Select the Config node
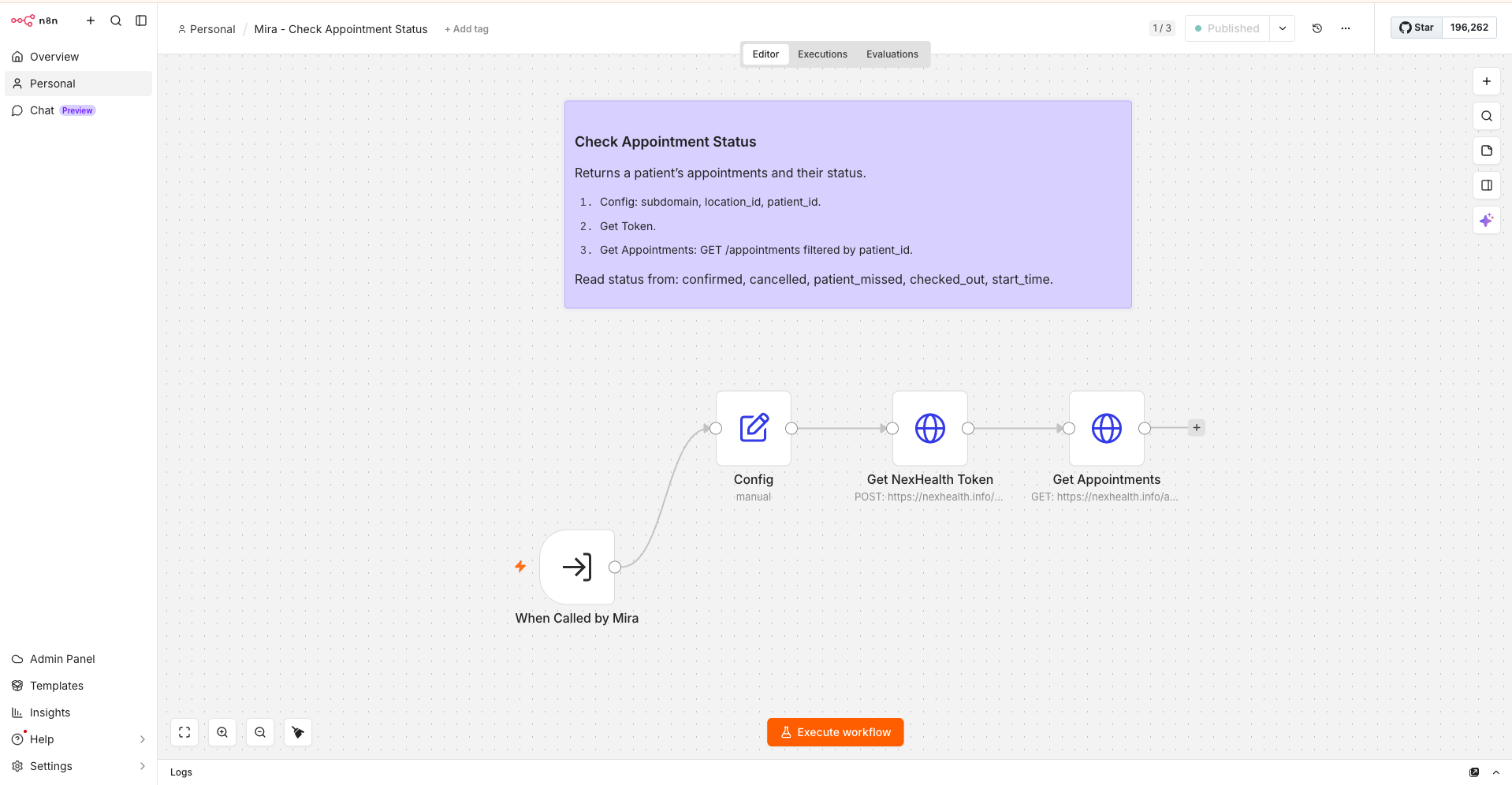The height and width of the screenshot is (785, 1512). pyautogui.click(x=754, y=428)
